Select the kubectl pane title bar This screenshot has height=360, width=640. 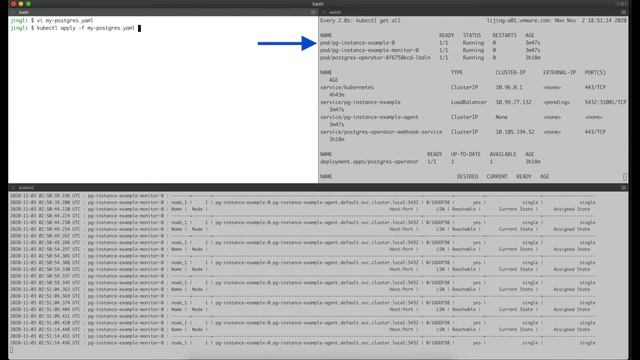click(x=318, y=188)
